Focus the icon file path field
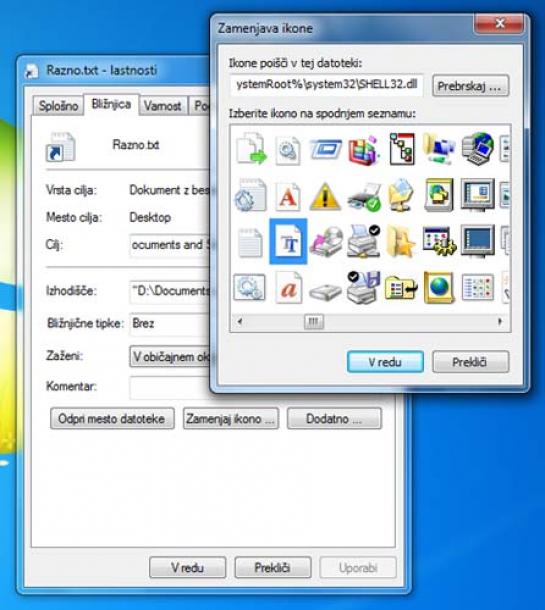The width and height of the screenshot is (545, 610). (x=326, y=85)
